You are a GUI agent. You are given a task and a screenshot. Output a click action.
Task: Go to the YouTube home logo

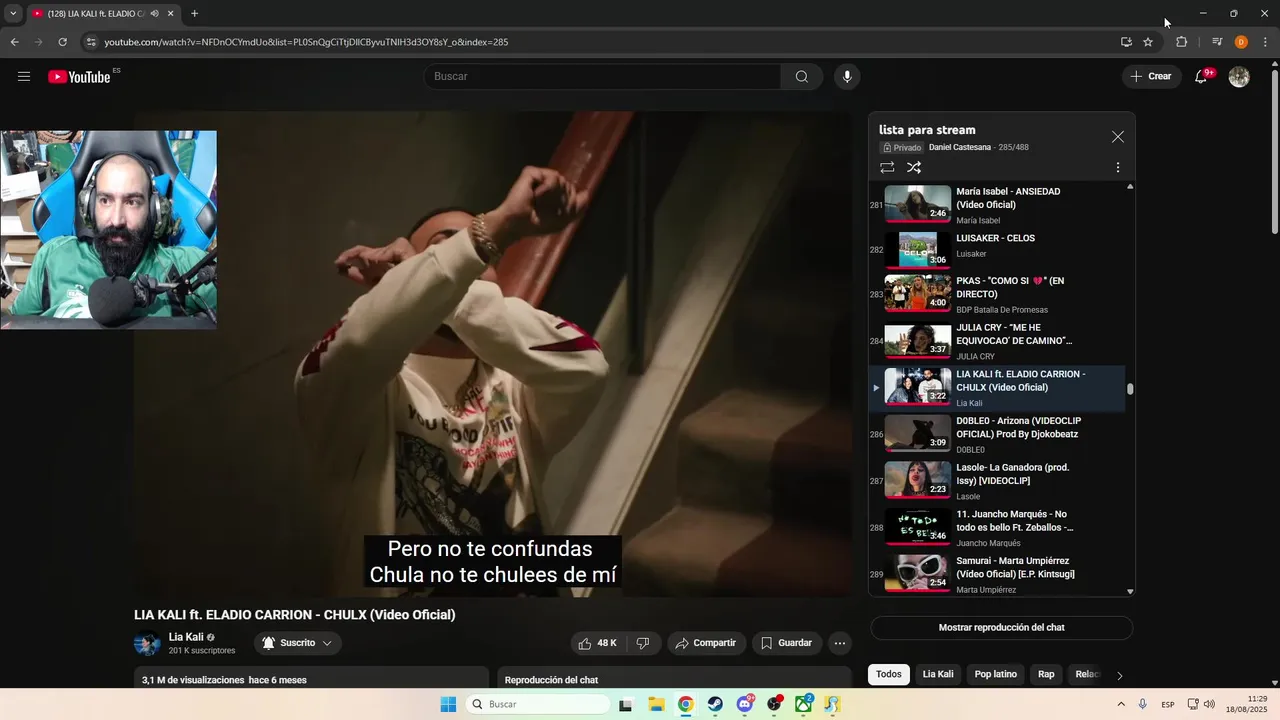[79, 77]
